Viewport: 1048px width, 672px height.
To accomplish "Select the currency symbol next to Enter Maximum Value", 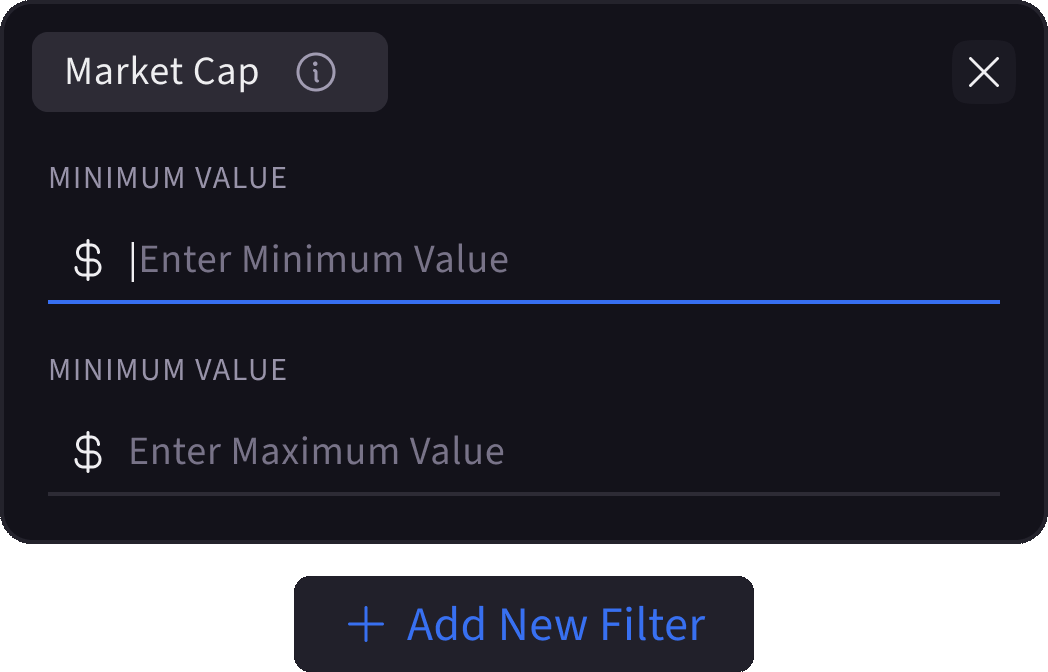I will pos(90,450).
